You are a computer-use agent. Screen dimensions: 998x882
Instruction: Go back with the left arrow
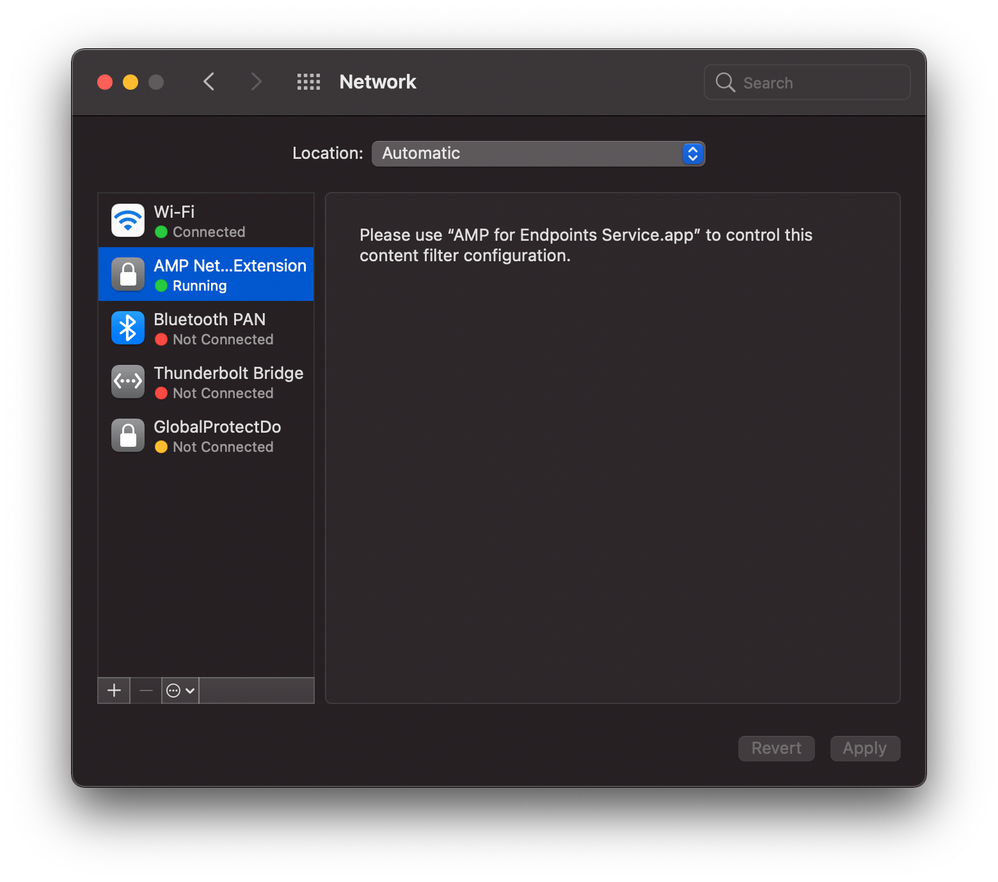click(x=209, y=81)
